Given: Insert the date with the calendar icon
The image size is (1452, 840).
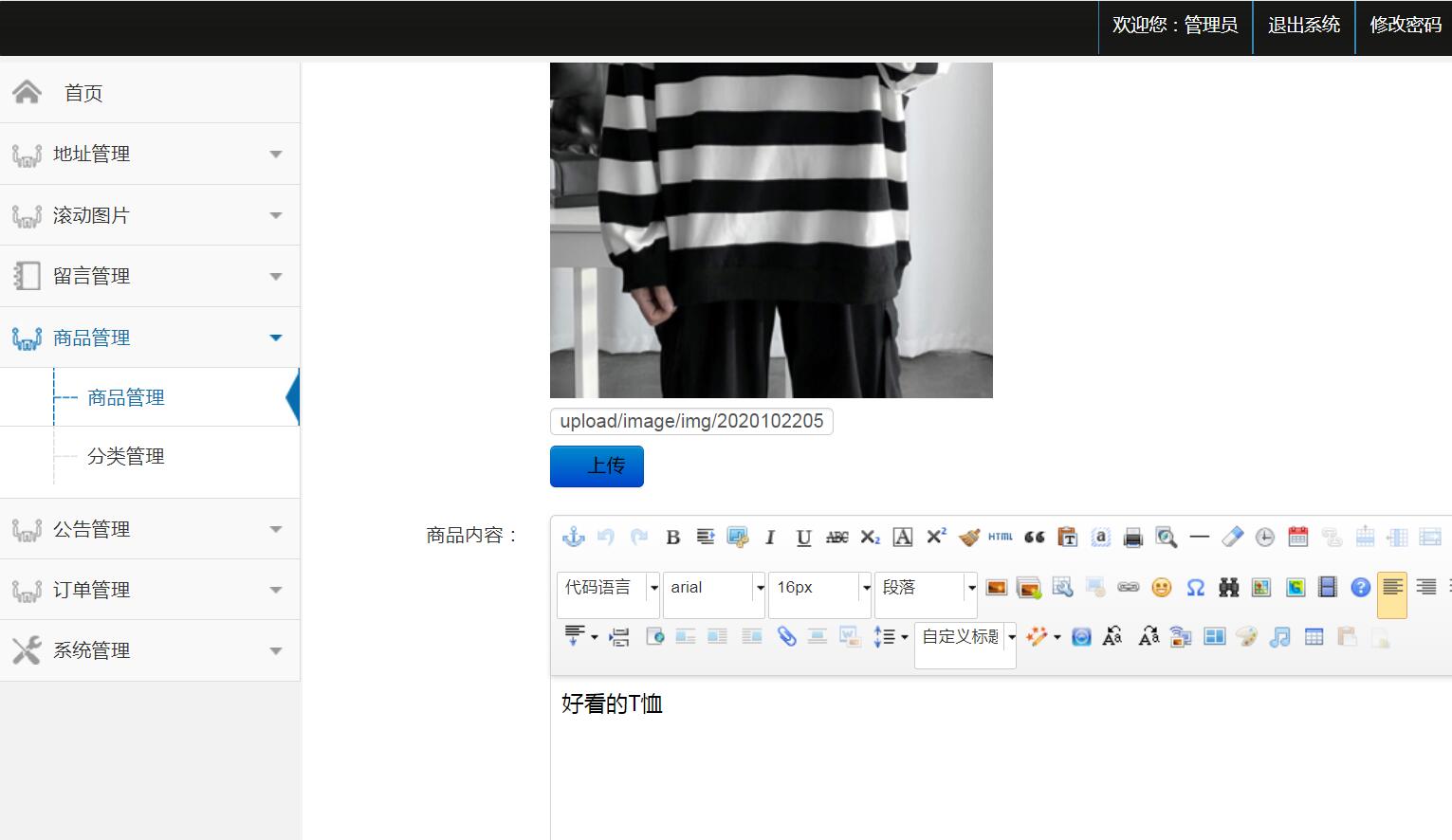Looking at the screenshot, I should tap(1298, 537).
